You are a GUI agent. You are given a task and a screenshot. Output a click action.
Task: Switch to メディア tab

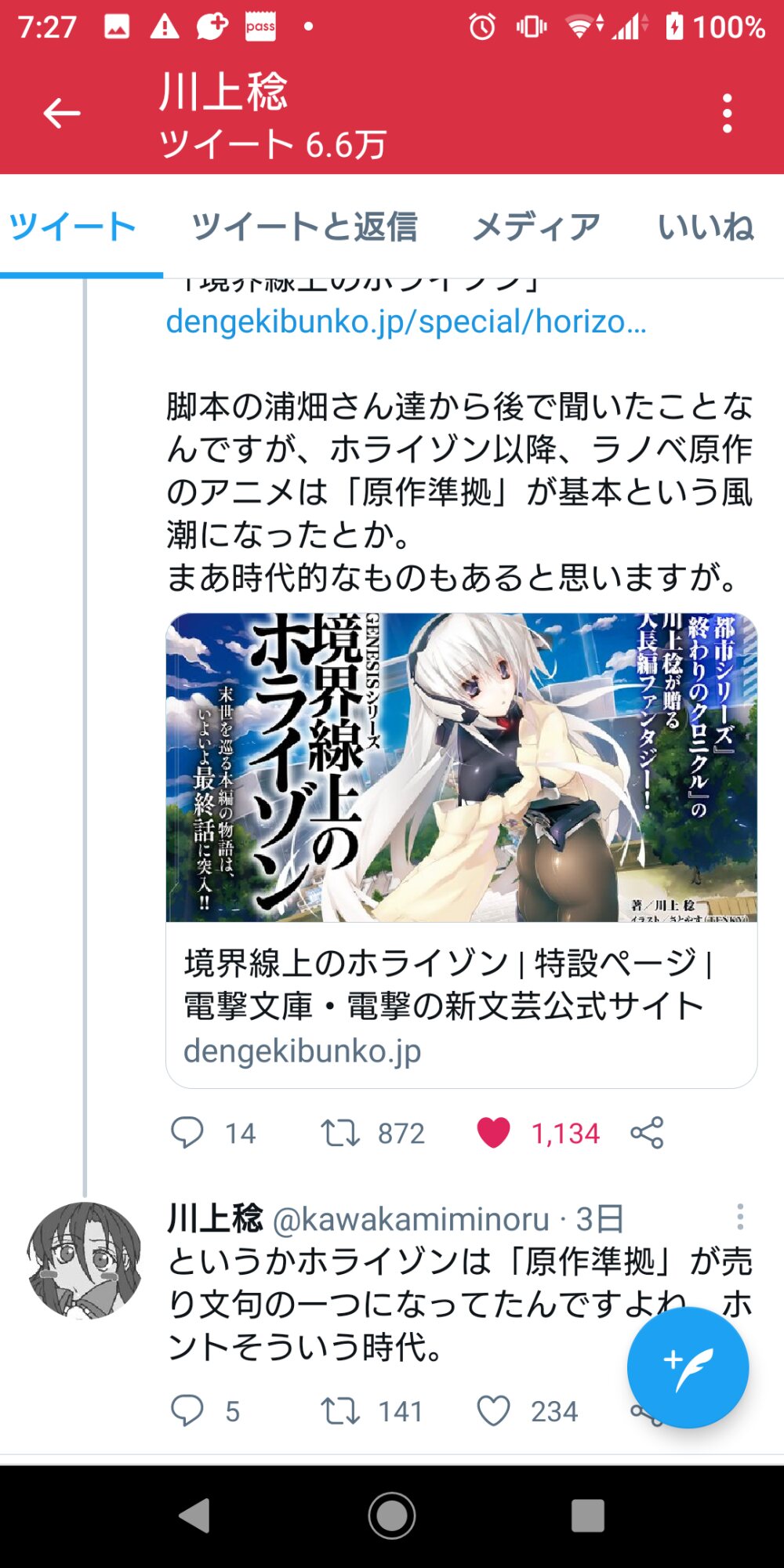pyautogui.click(x=537, y=227)
